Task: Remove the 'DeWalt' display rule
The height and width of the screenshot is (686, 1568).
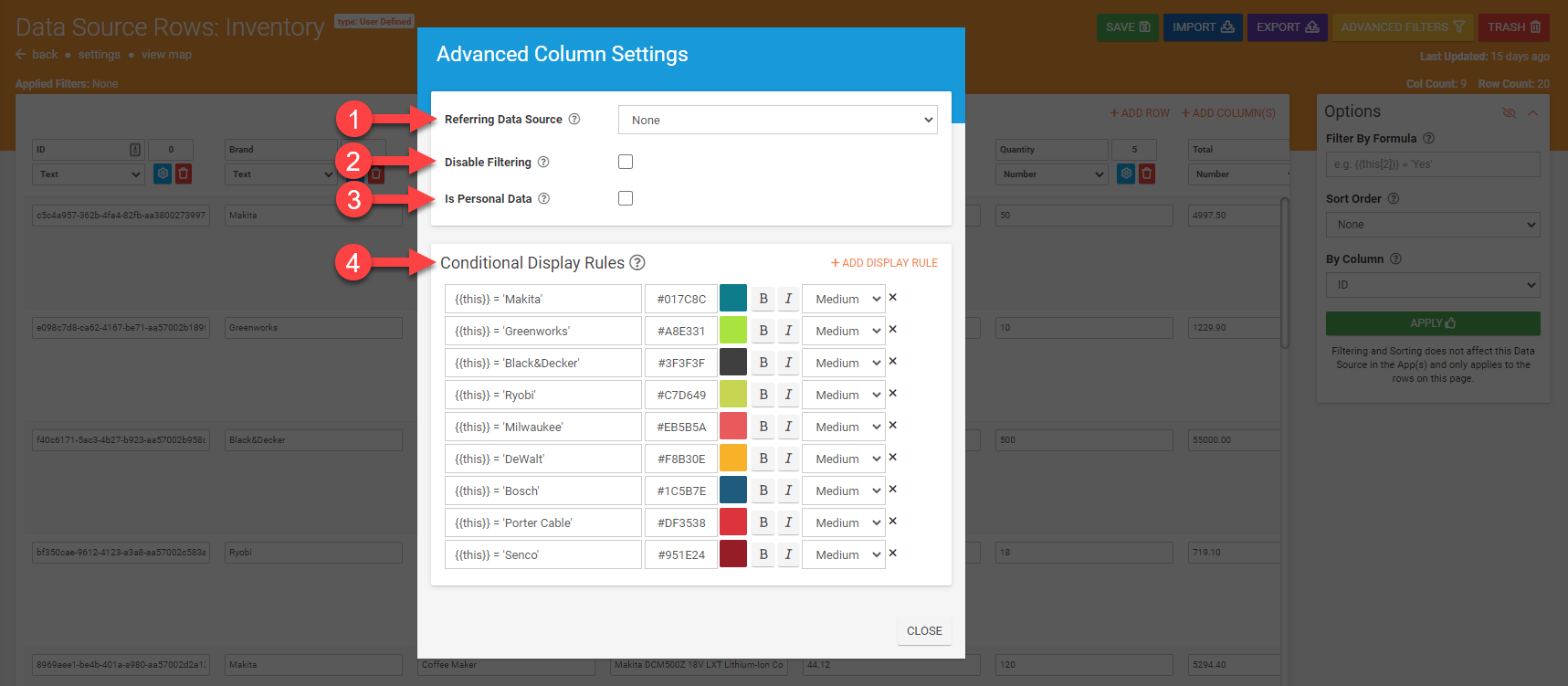Action: click(893, 457)
